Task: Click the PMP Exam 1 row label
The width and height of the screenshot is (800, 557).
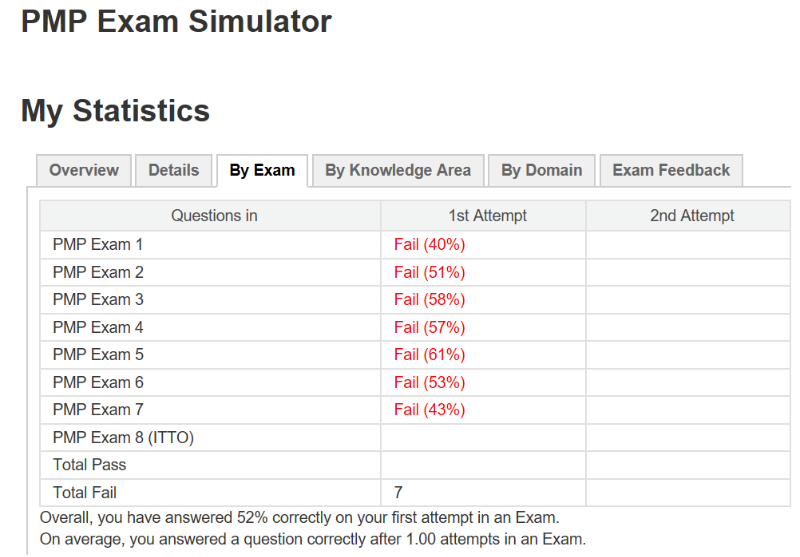Action: click(x=97, y=245)
